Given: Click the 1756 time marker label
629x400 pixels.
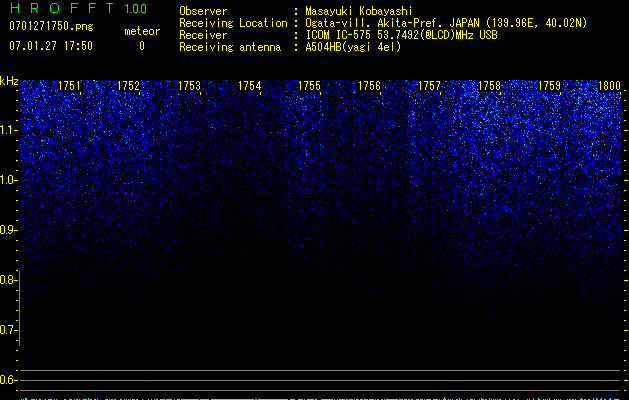Looking at the screenshot, I should click(x=369, y=86).
